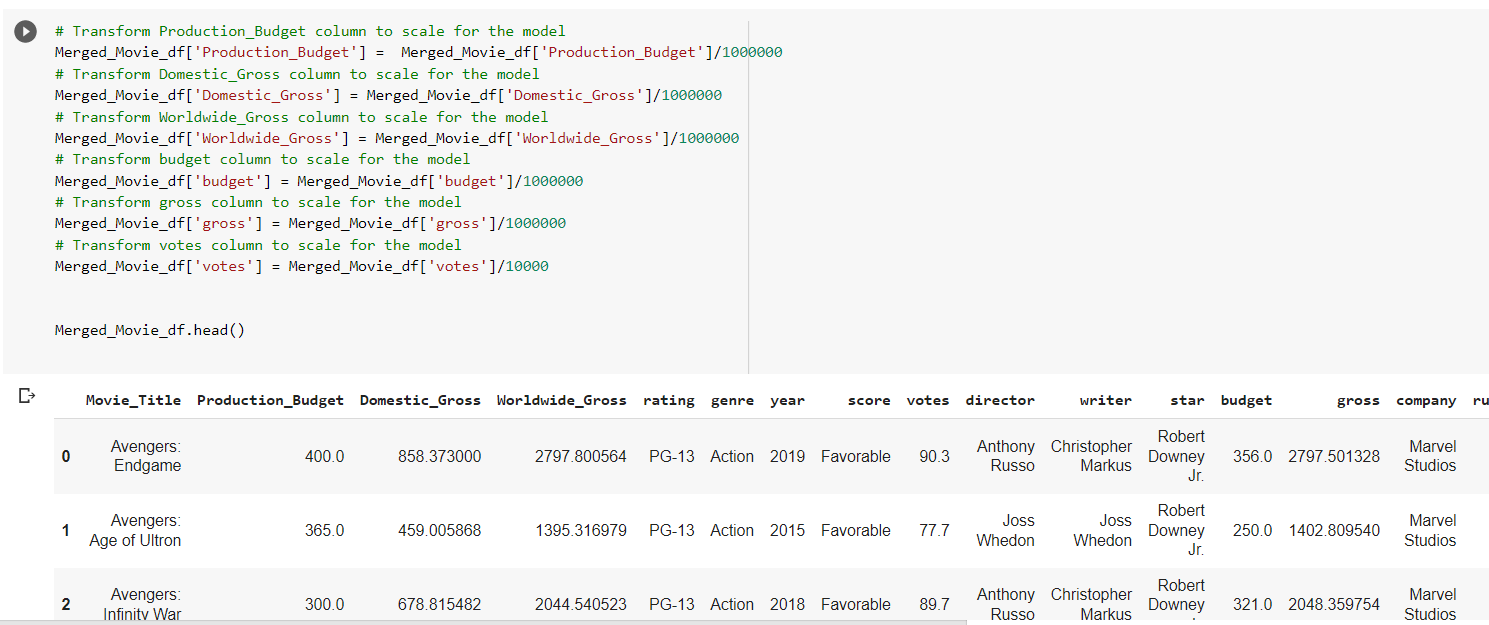Click the 858.373000 domestic gross value

click(439, 456)
